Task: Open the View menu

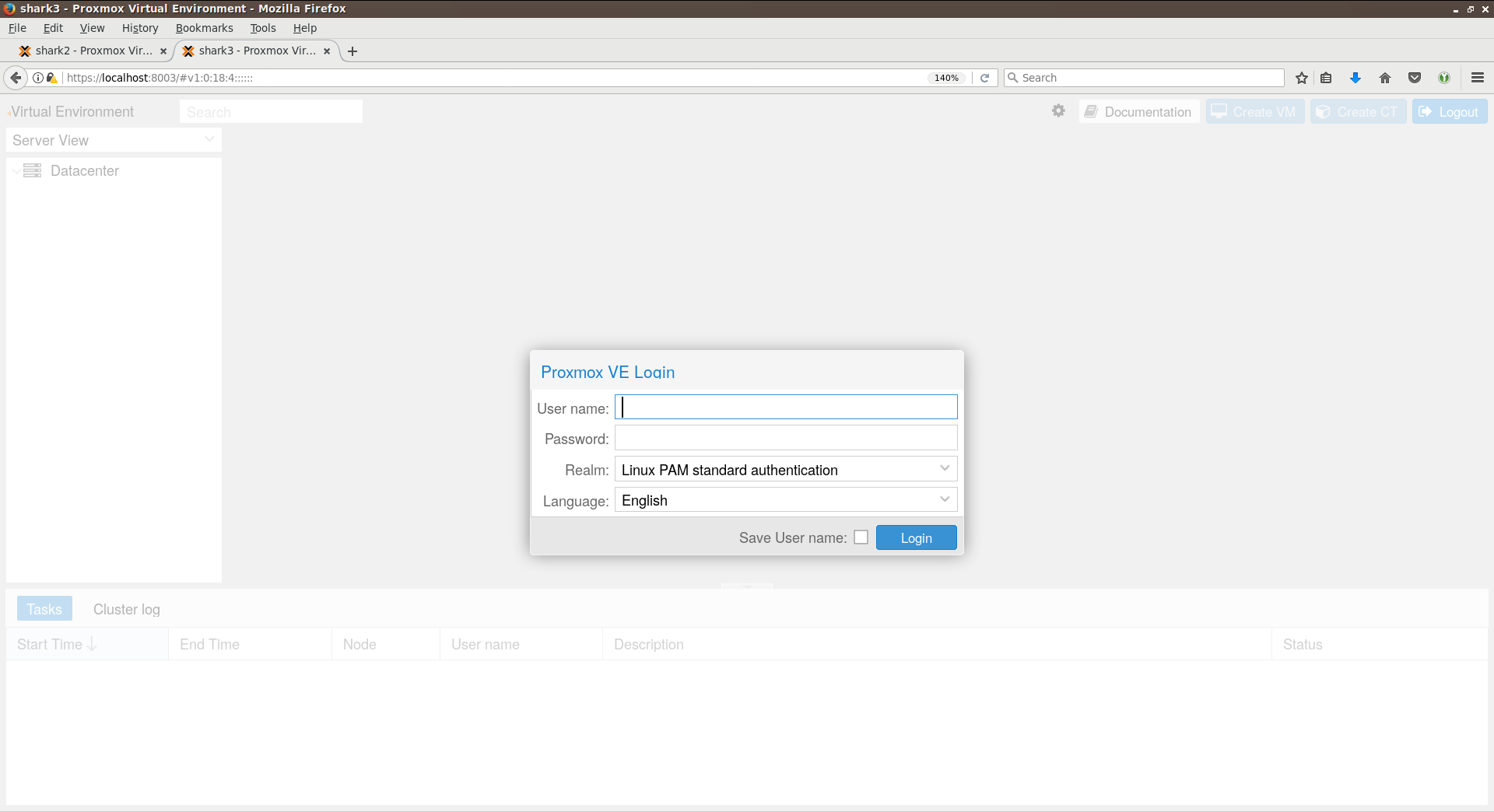Action: (92, 28)
